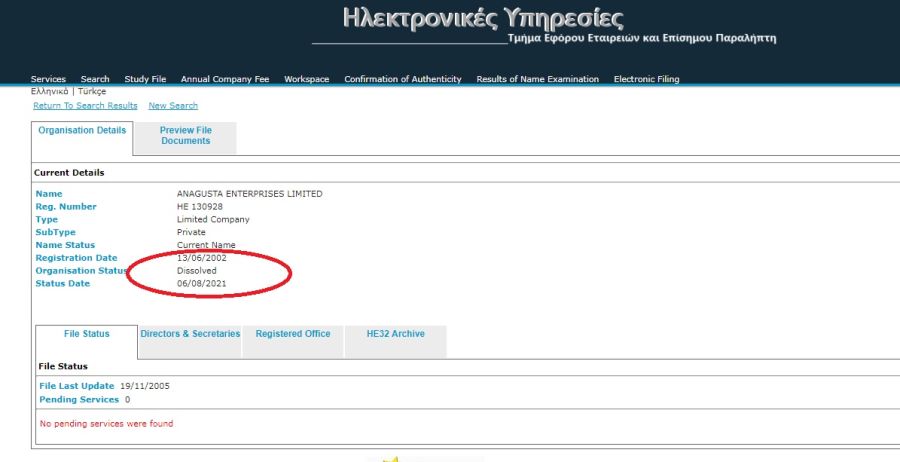Open the Electronic Filing menu item
The image size is (900, 462).
[x=646, y=79]
